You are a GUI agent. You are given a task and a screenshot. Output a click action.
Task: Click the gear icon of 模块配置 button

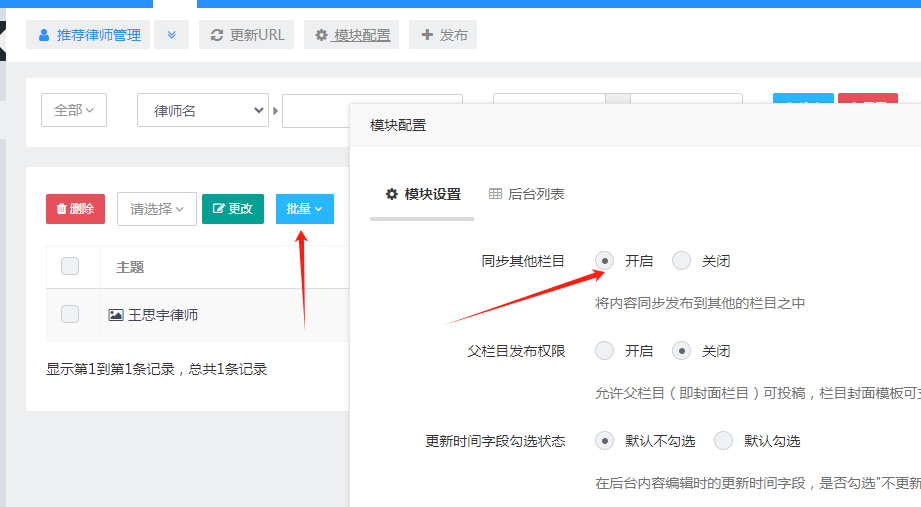pyautogui.click(x=321, y=35)
